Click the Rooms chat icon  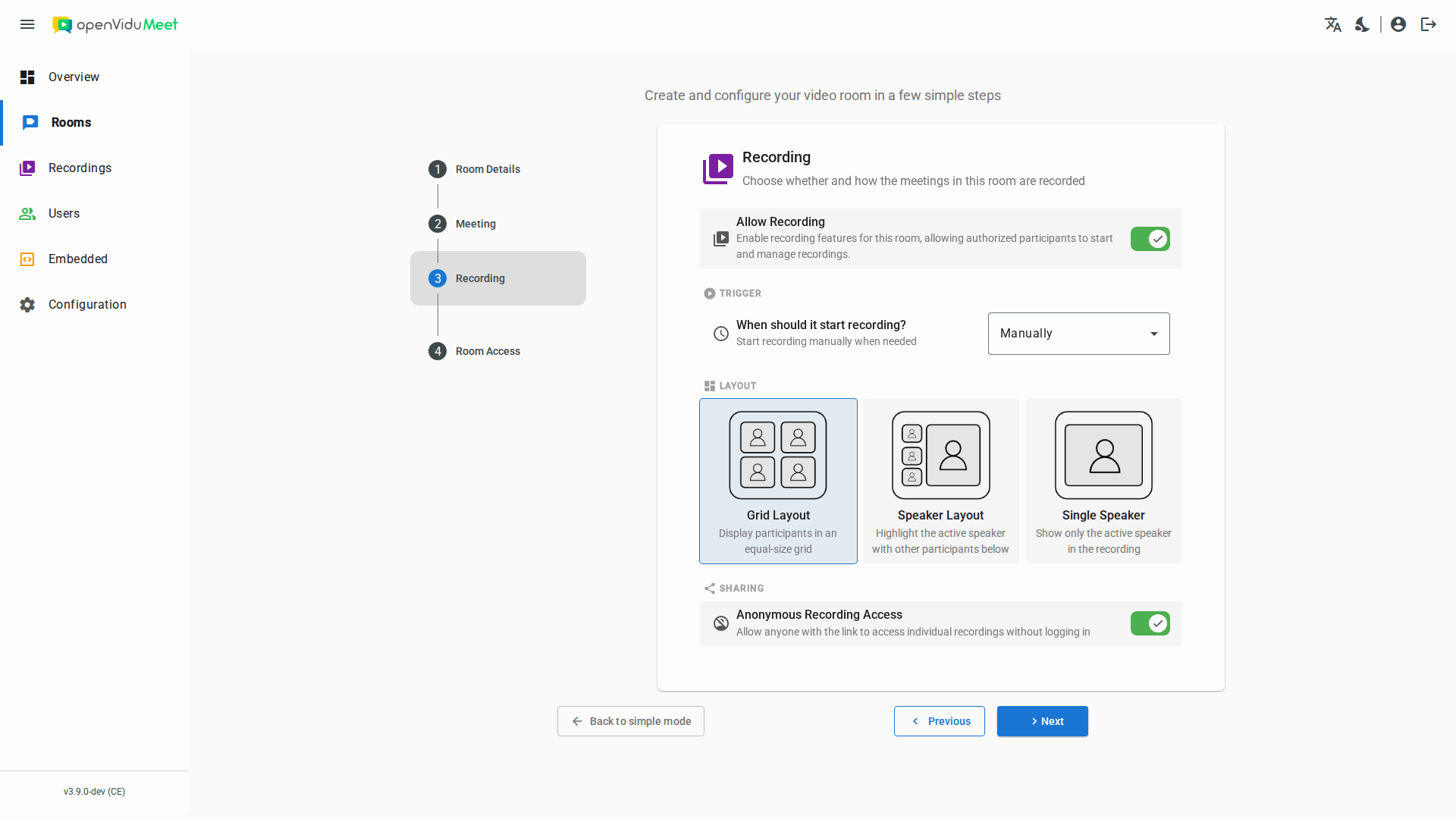click(30, 123)
